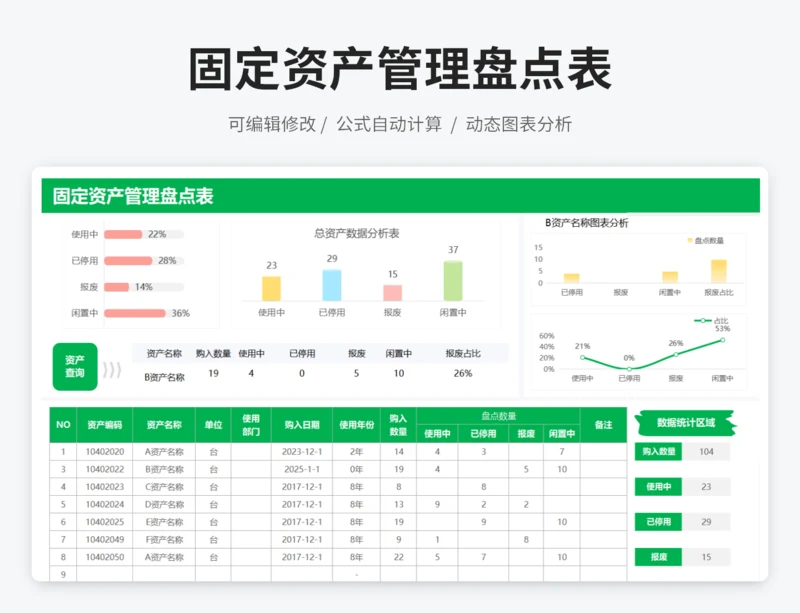The height and width of the screenshot is (613, 800).
Task: Click the 购入数量 value 19 in query row
Action: tap(213, 374)
